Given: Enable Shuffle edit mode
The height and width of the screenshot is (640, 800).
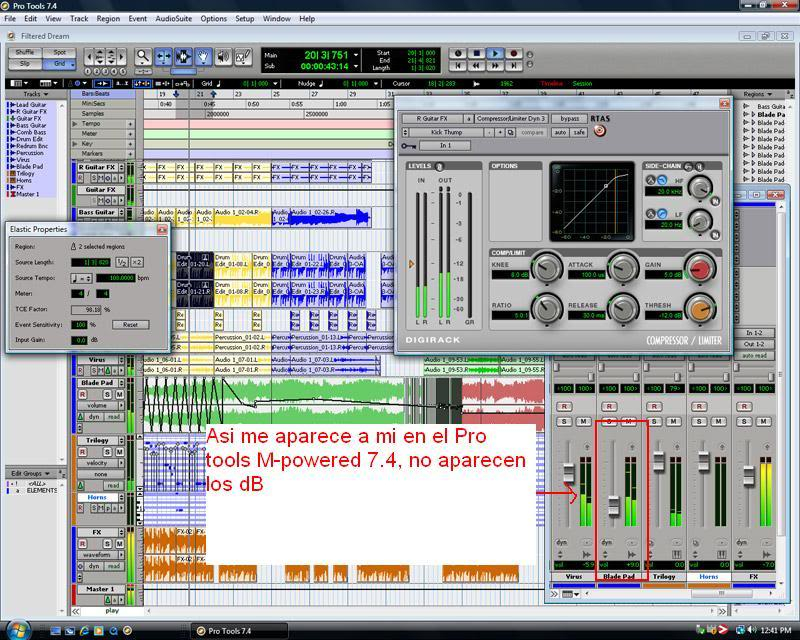Looking at the screenshot, I should [24, 53].
